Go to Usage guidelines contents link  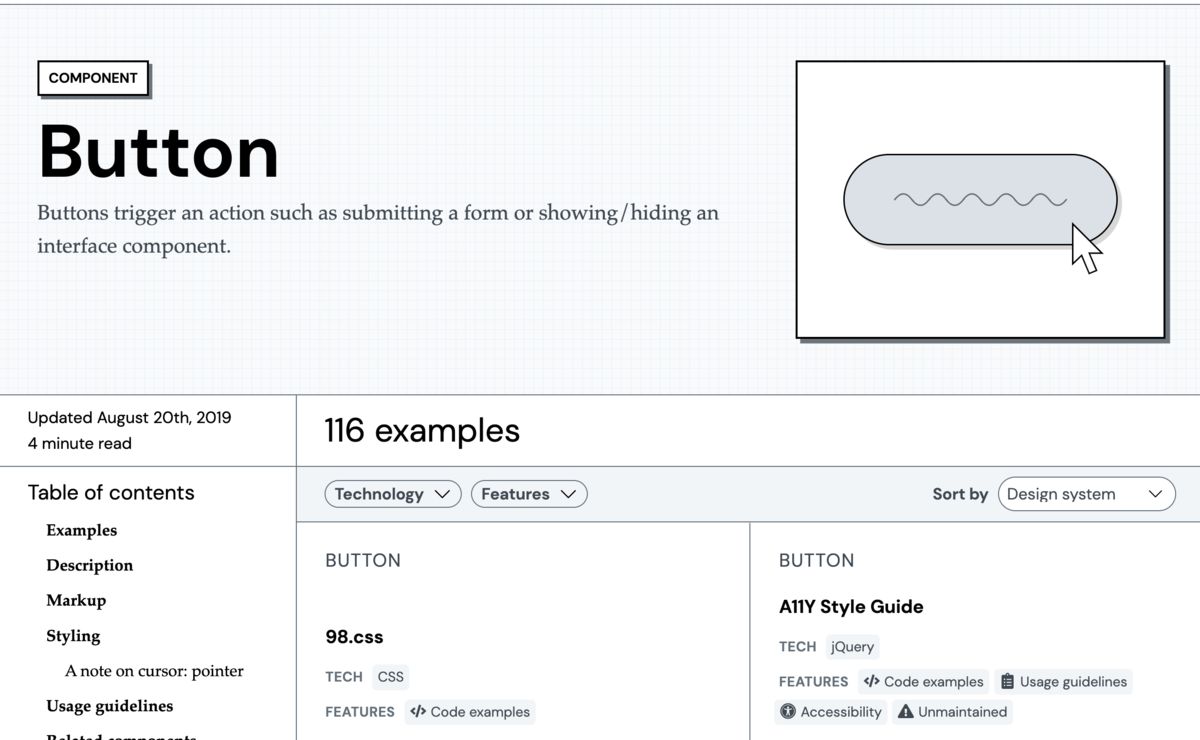109,706
